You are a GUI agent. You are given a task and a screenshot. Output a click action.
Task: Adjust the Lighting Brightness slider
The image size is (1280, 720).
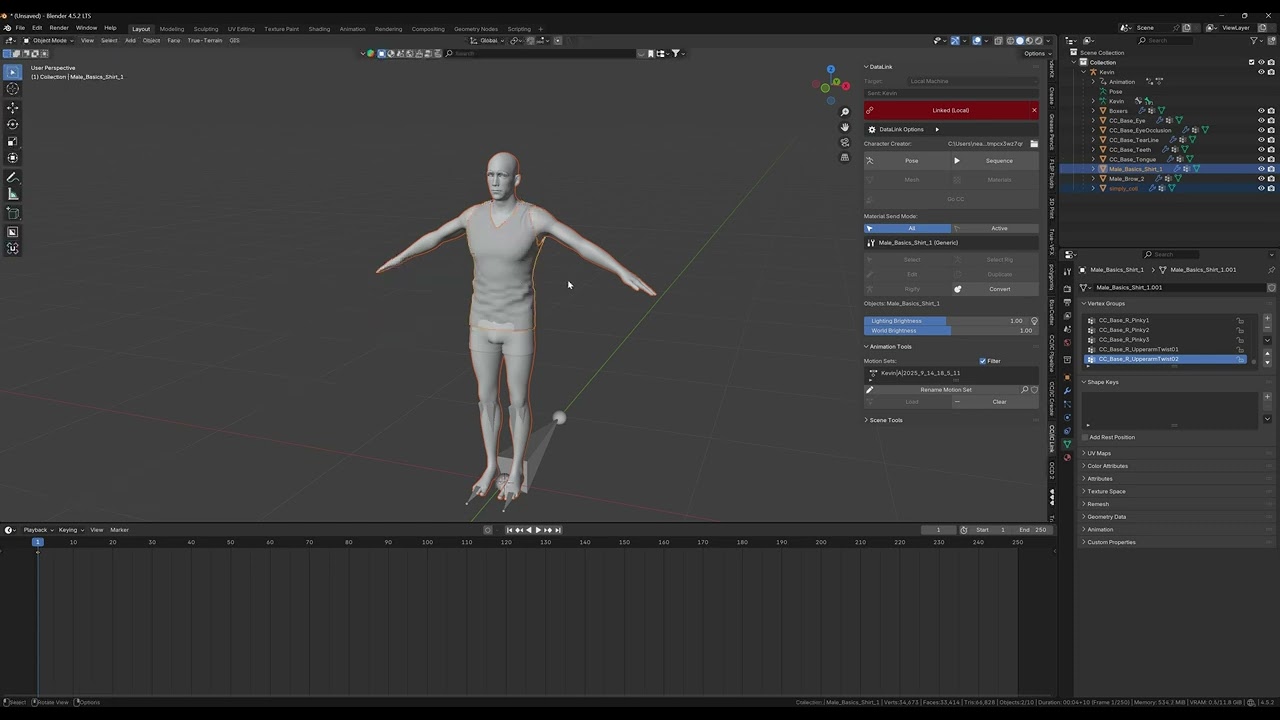point(945,321)
